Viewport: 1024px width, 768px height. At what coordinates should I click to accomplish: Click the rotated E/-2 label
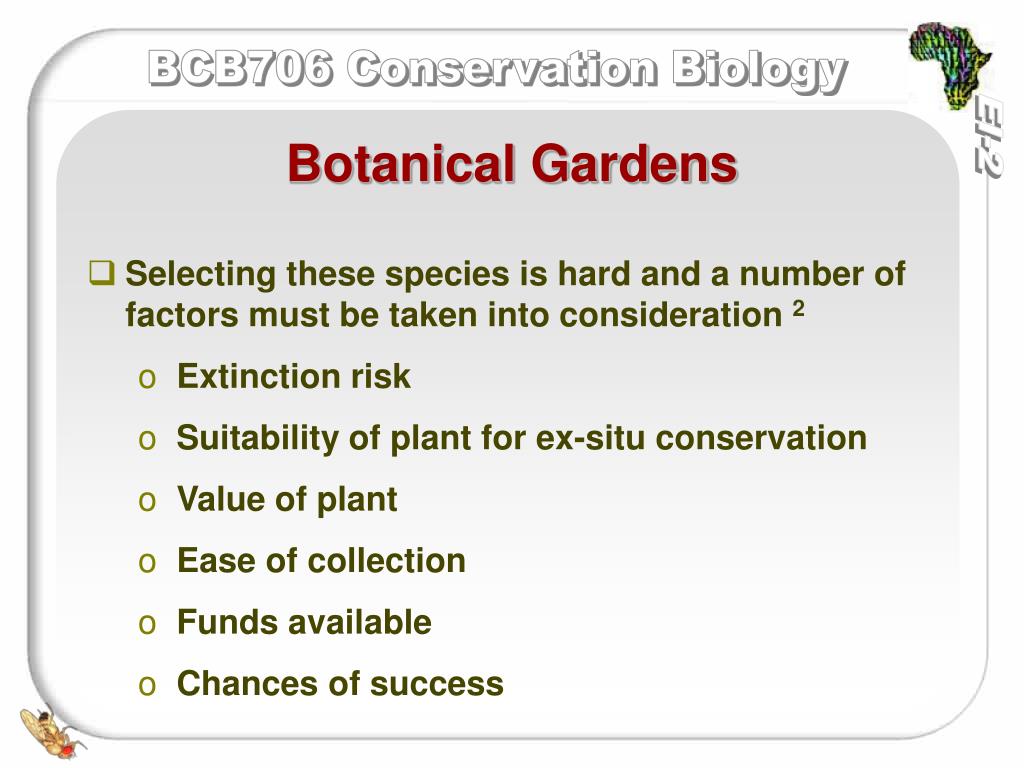[986, 136]
